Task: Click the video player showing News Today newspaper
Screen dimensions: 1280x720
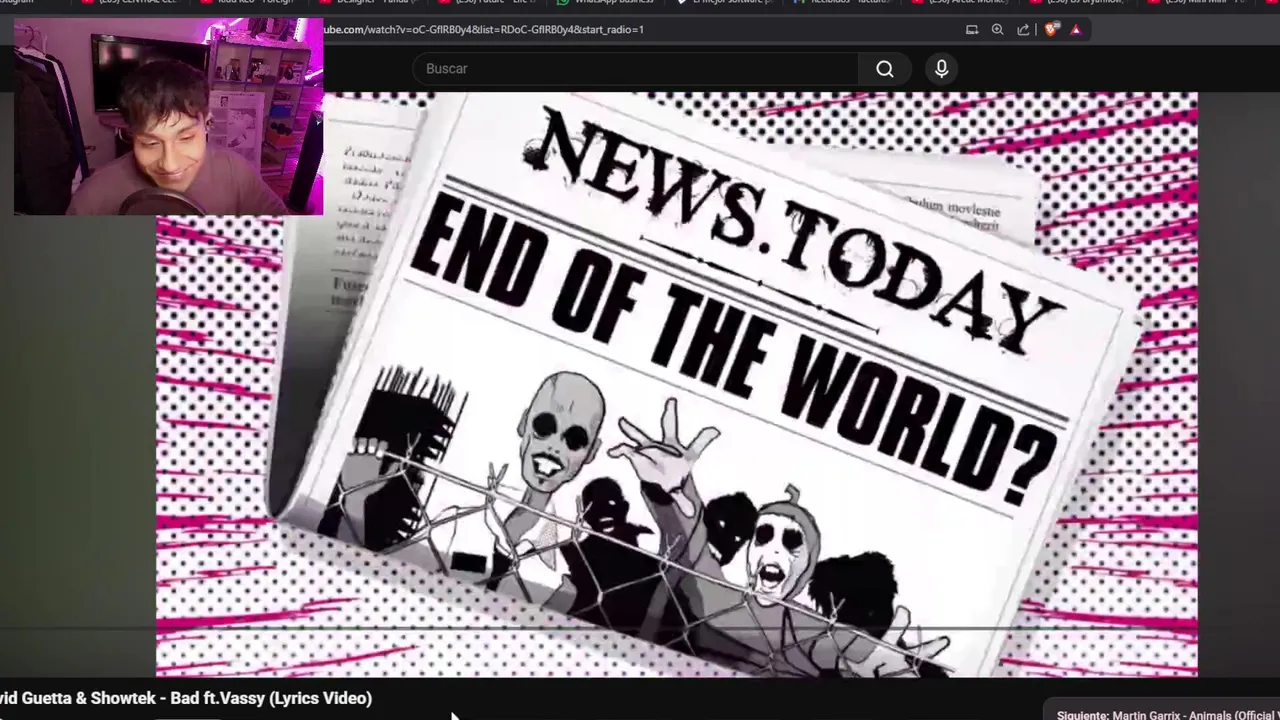Action: (676, 385)
